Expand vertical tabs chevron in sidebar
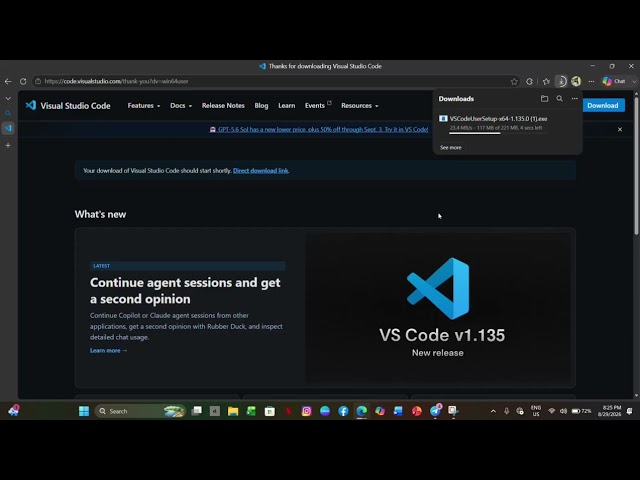The width and height of the screenshot is (640, 480). click(8, 98)
